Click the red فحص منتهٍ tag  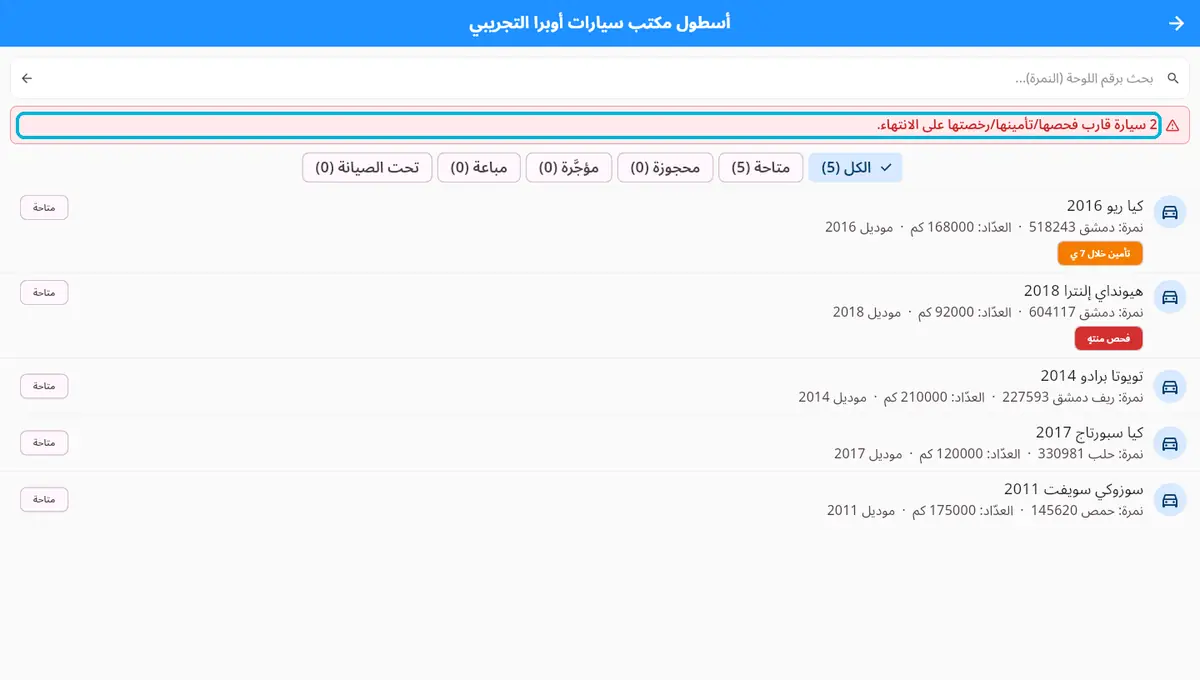1108,338
